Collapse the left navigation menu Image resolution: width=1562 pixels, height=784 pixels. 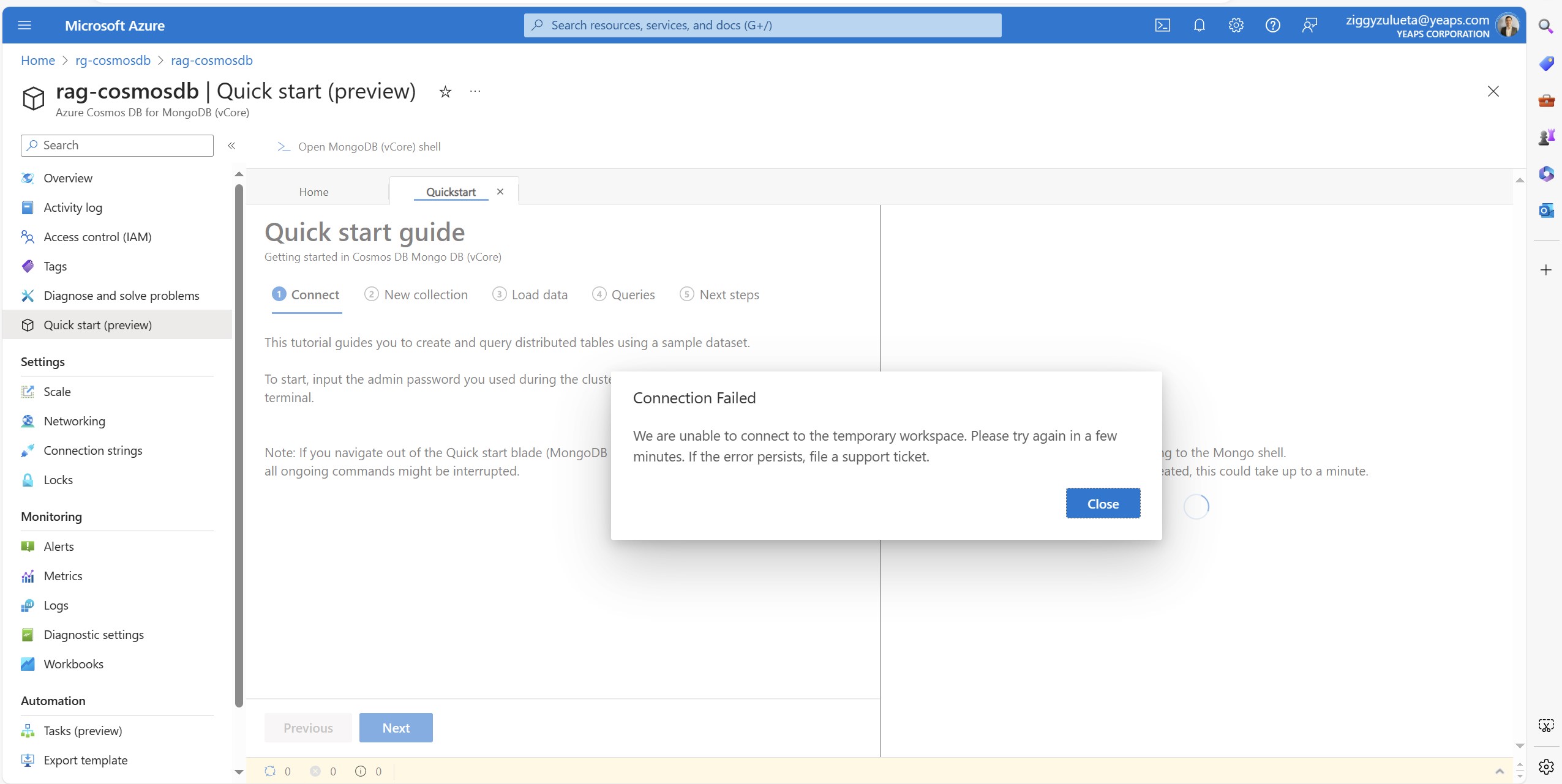pyautogui.click(x=231, y=146)
